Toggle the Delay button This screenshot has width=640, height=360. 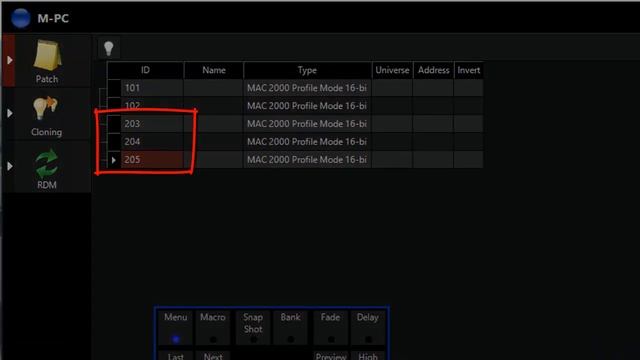[x=368, y=327]
